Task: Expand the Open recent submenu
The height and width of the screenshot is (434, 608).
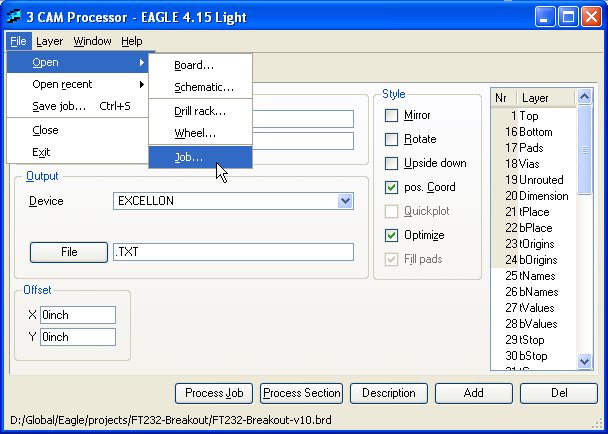Action: [78, 84]
